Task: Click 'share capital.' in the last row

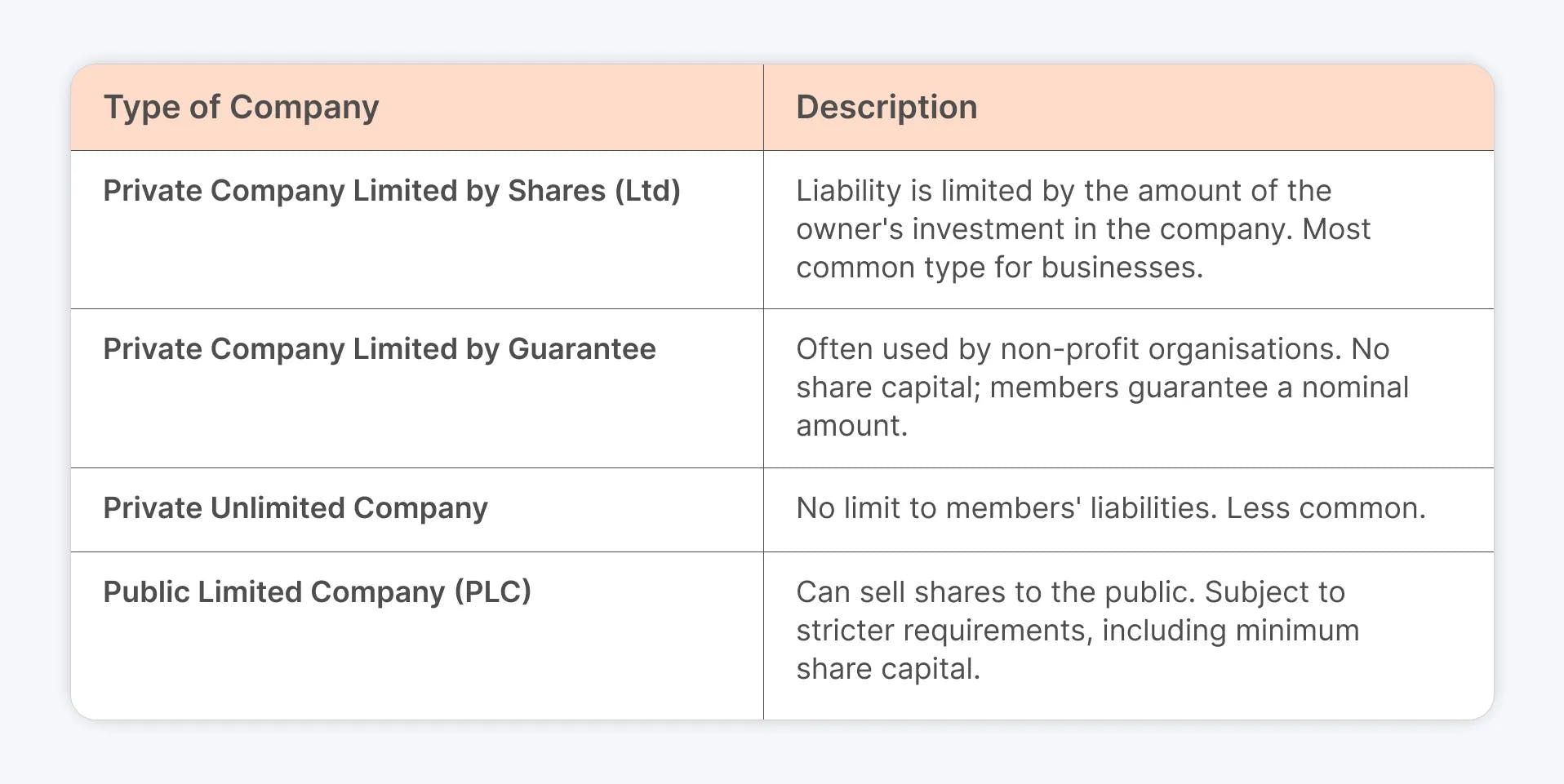Action: point(888,669)
